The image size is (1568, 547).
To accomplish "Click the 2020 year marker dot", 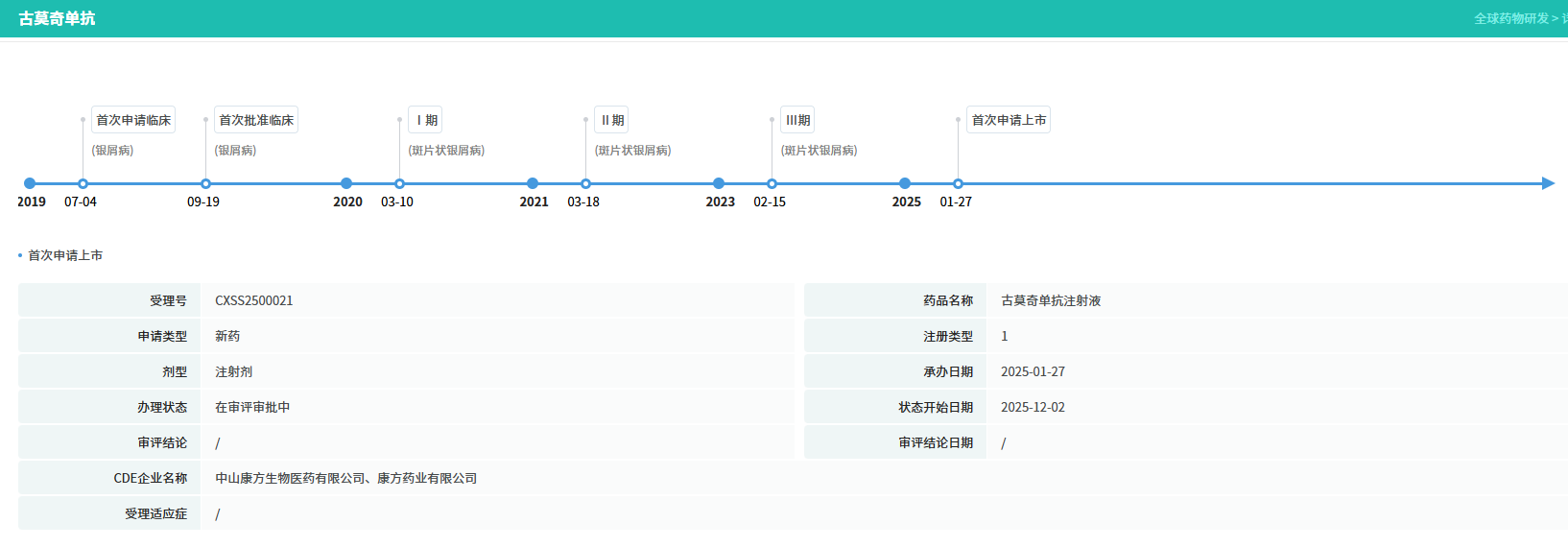I will coord(346,183).
